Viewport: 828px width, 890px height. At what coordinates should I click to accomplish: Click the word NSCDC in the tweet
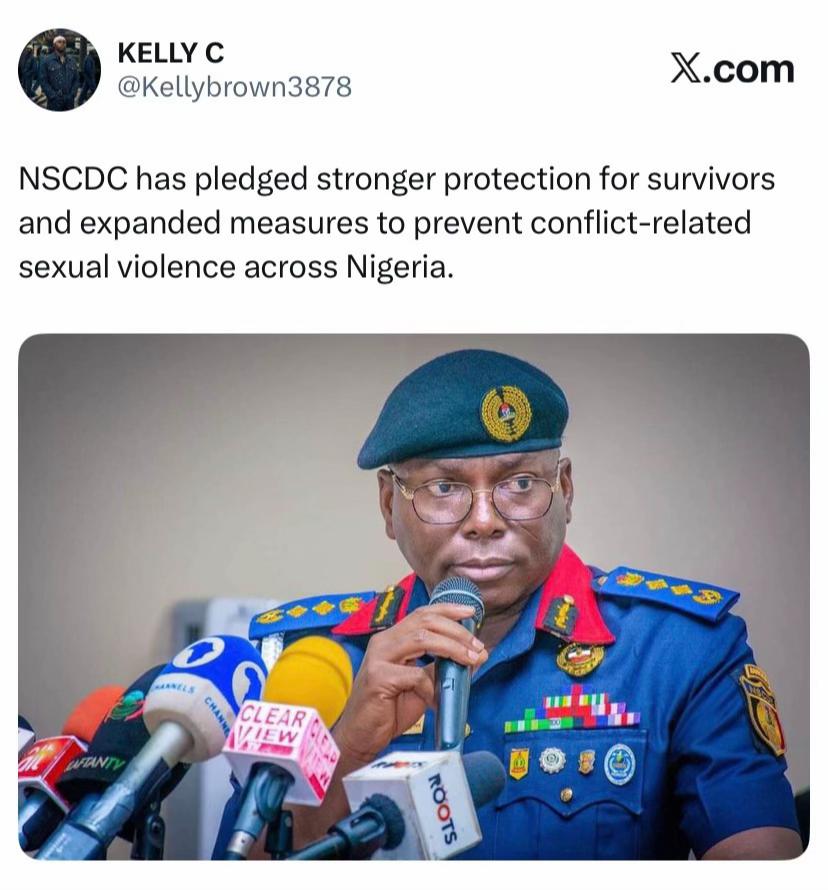click(x=73, y=179)
